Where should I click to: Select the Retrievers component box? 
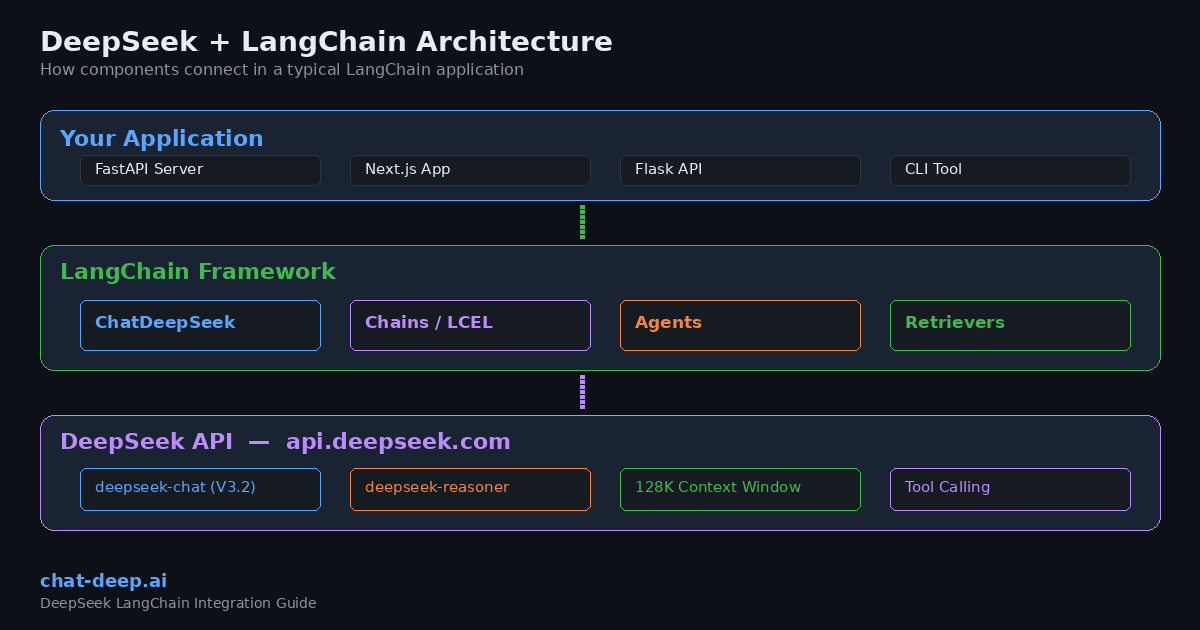[1010, 325]
